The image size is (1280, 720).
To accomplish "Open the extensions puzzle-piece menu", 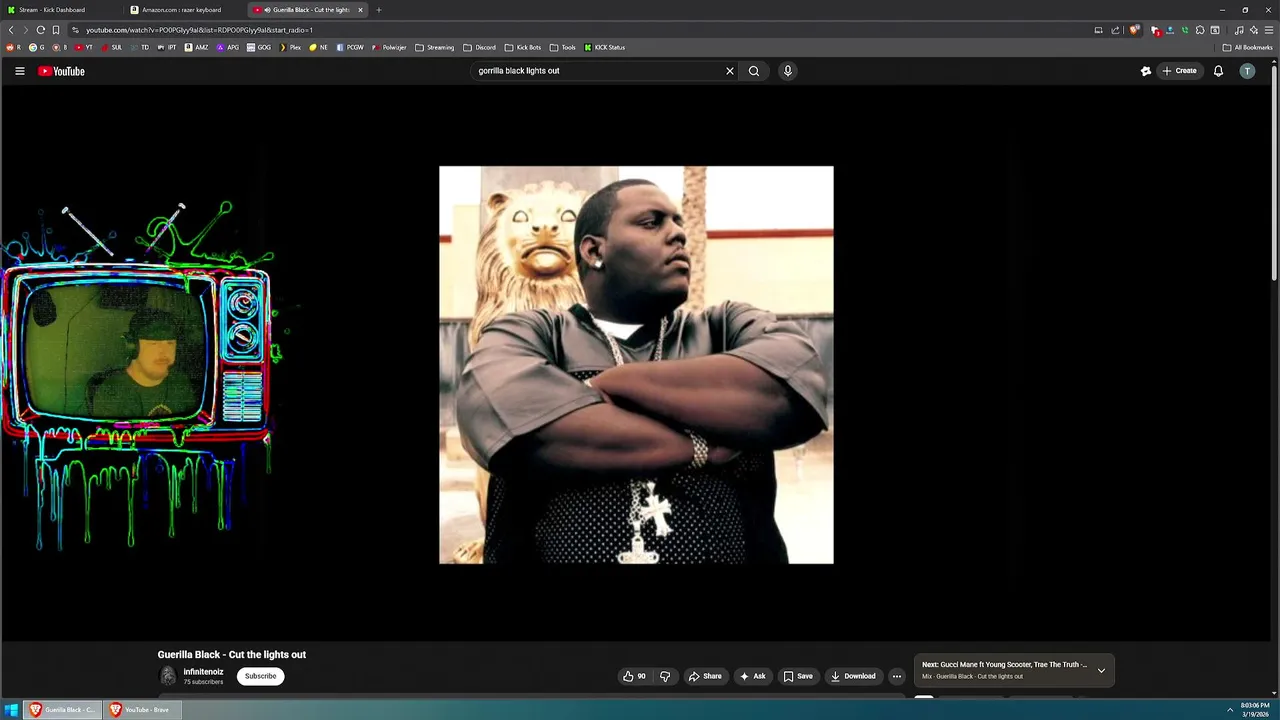I will (x=1200, y=30).
